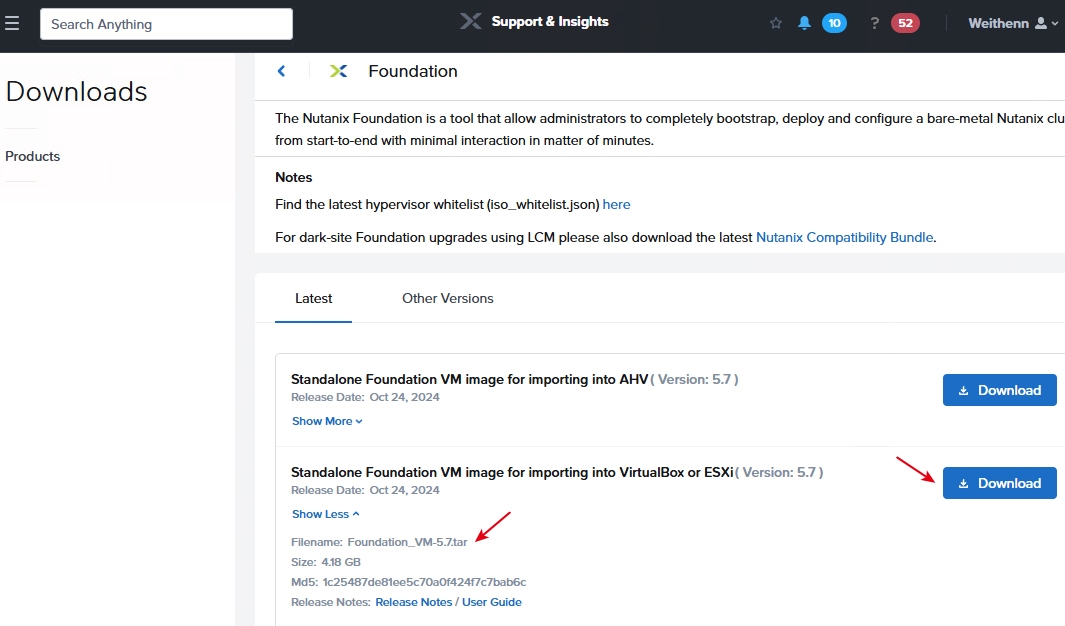Click the Downloads heading in sidebar
The width and height of the screenshot is (1065, 626).
[76, 92]
